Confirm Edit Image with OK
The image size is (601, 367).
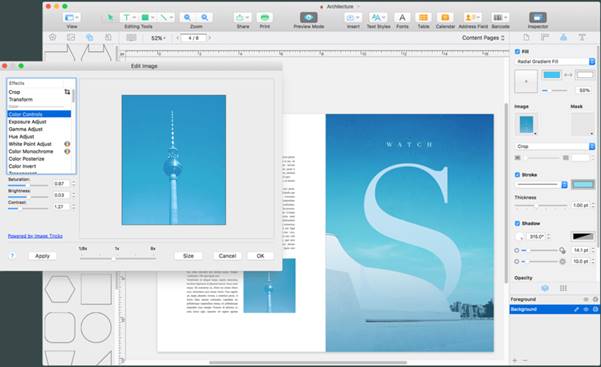[x=260, y=256]
